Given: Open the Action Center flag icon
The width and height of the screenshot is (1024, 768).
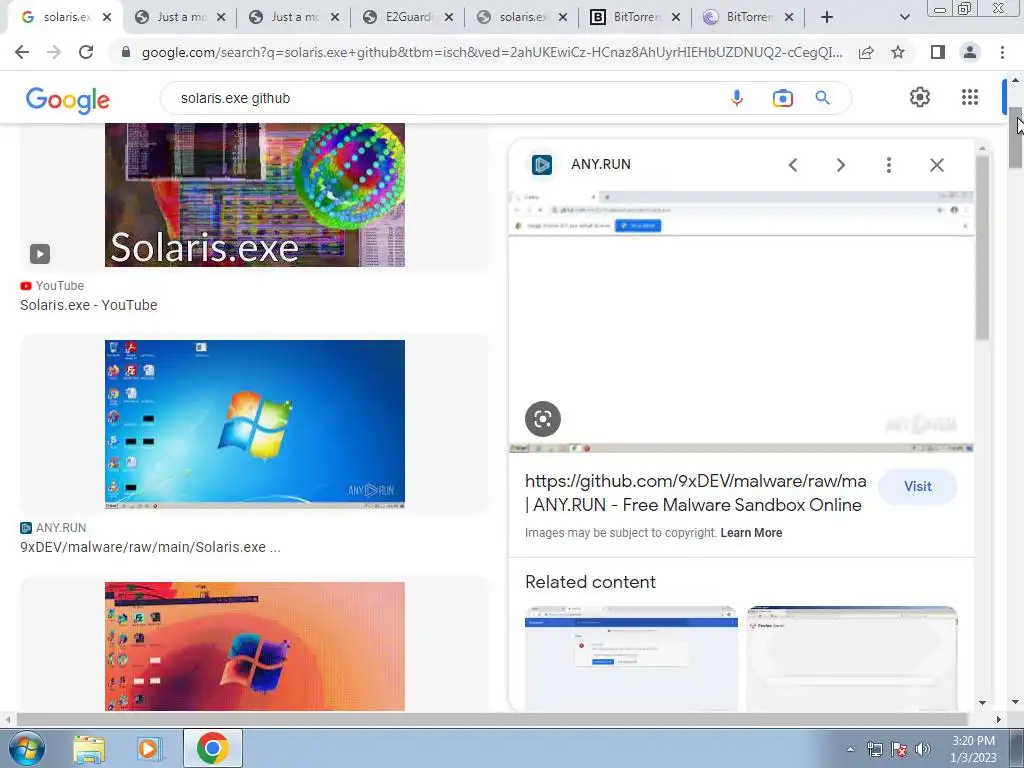Looking at the screenshot, I should (899, 749).
